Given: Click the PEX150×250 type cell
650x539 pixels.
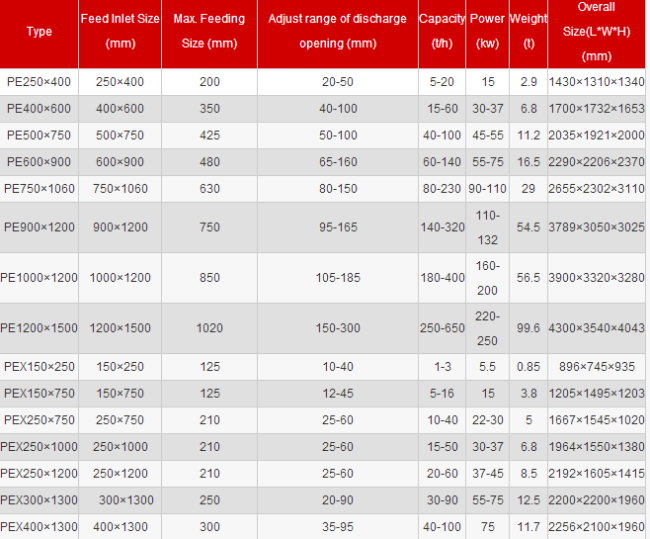Looking at the screenshot, I should coord(39,367).
